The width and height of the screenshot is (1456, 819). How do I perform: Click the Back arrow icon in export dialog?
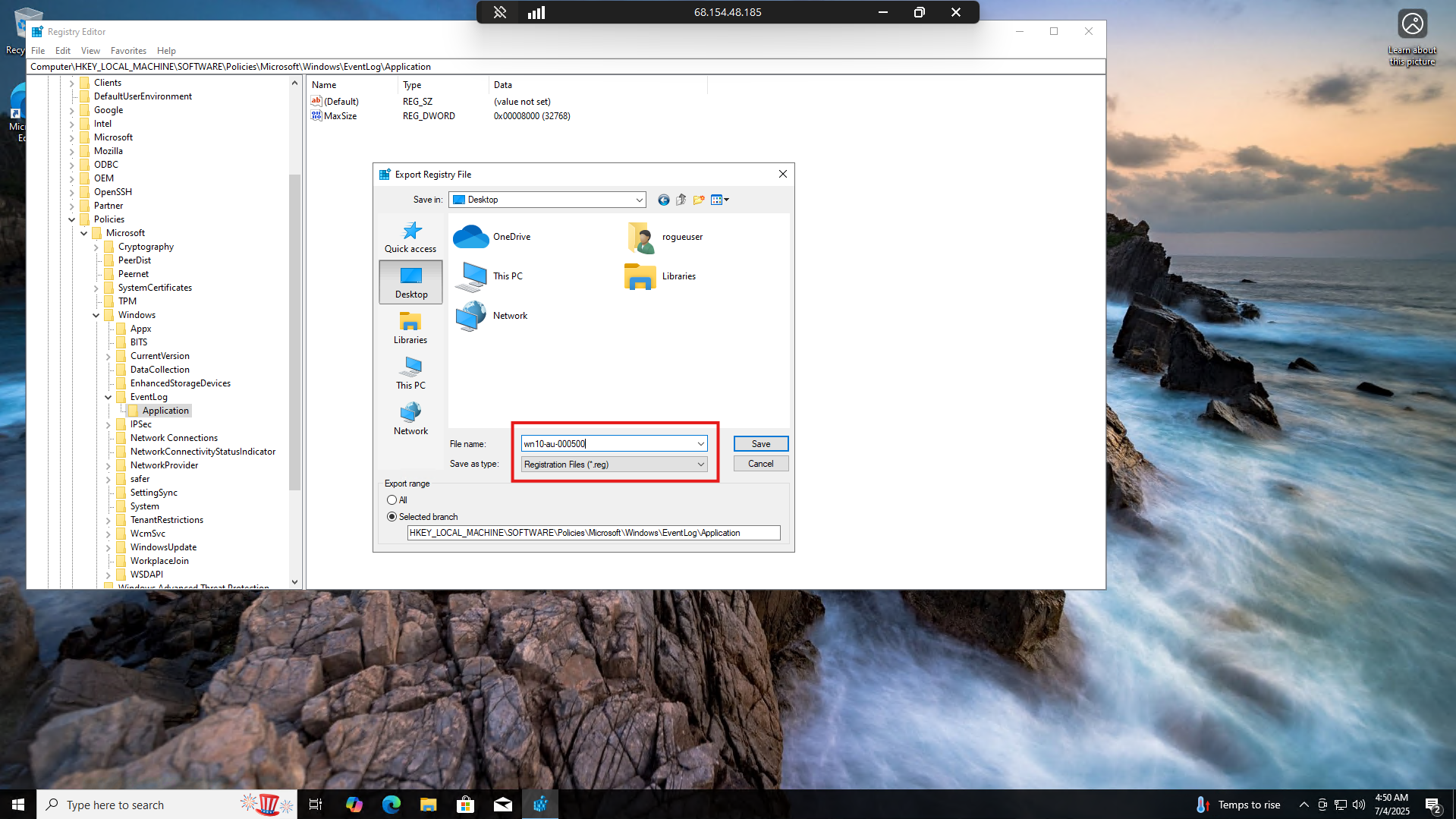(663, 200)
